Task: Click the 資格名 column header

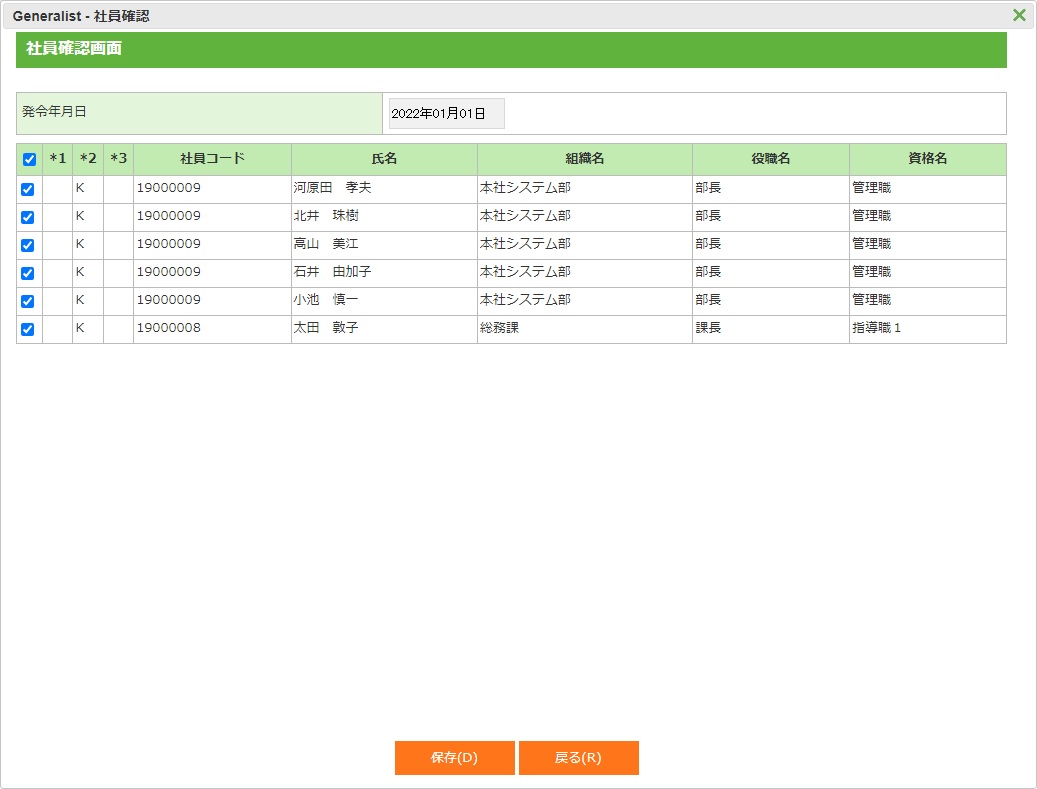Action: [927, 159]
